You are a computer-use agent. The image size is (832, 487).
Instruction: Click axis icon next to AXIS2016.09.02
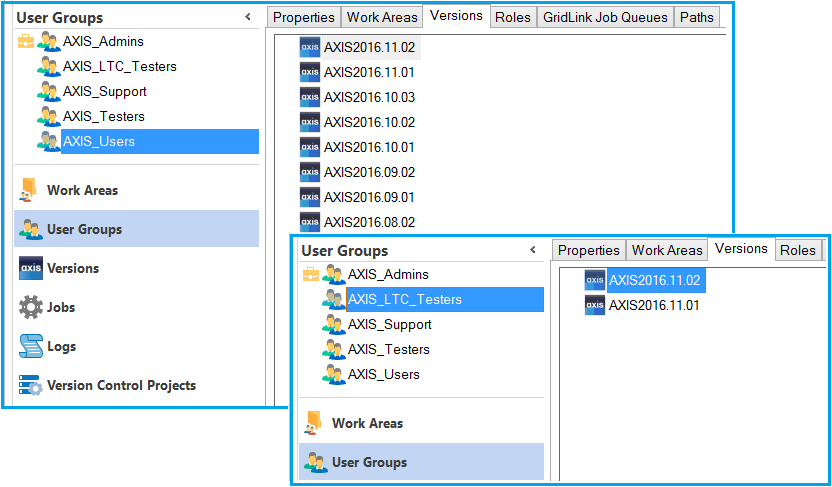309,172
